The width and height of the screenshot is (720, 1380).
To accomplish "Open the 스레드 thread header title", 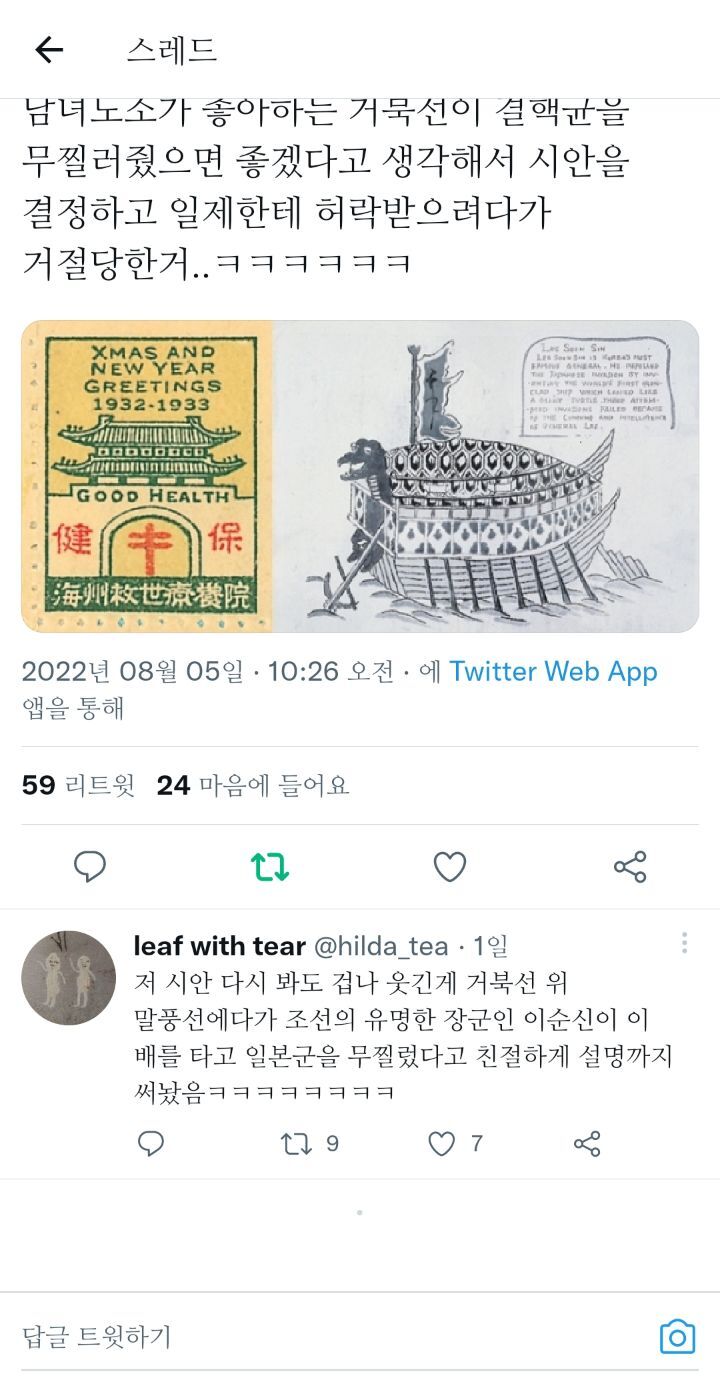I will pyautogui.click(x=171, y=49).
